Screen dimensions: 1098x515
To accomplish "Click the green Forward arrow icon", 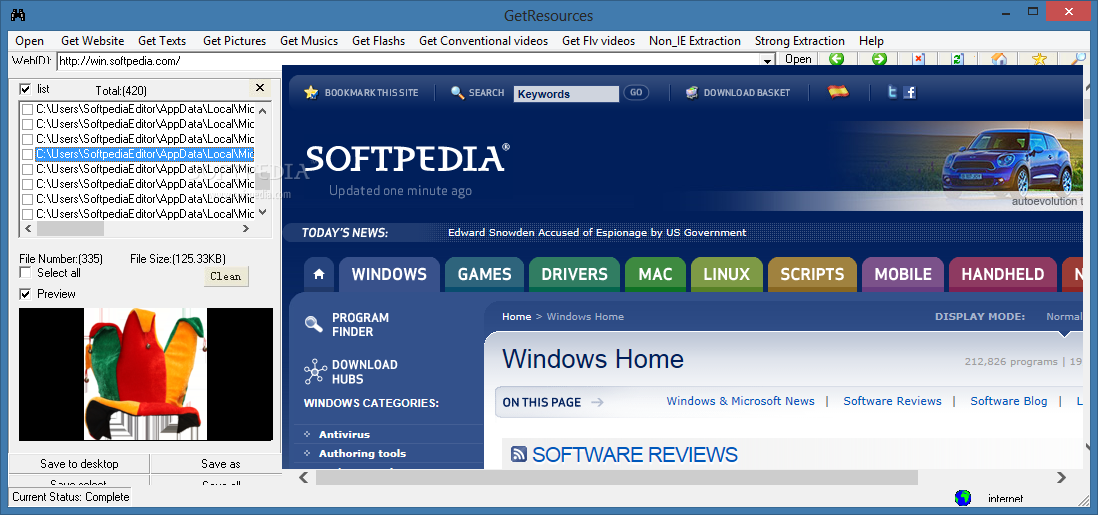I will tap(880, 60).
